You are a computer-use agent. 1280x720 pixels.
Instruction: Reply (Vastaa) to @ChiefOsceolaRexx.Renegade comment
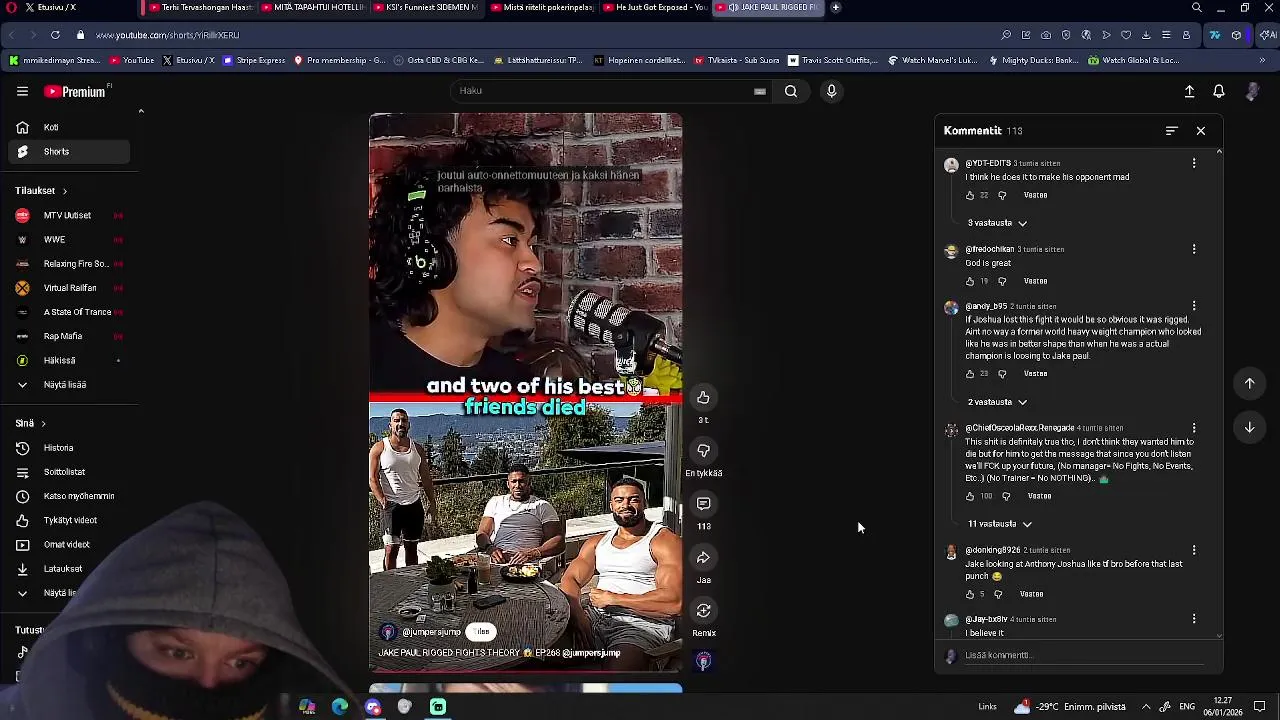click(1039, 496)
